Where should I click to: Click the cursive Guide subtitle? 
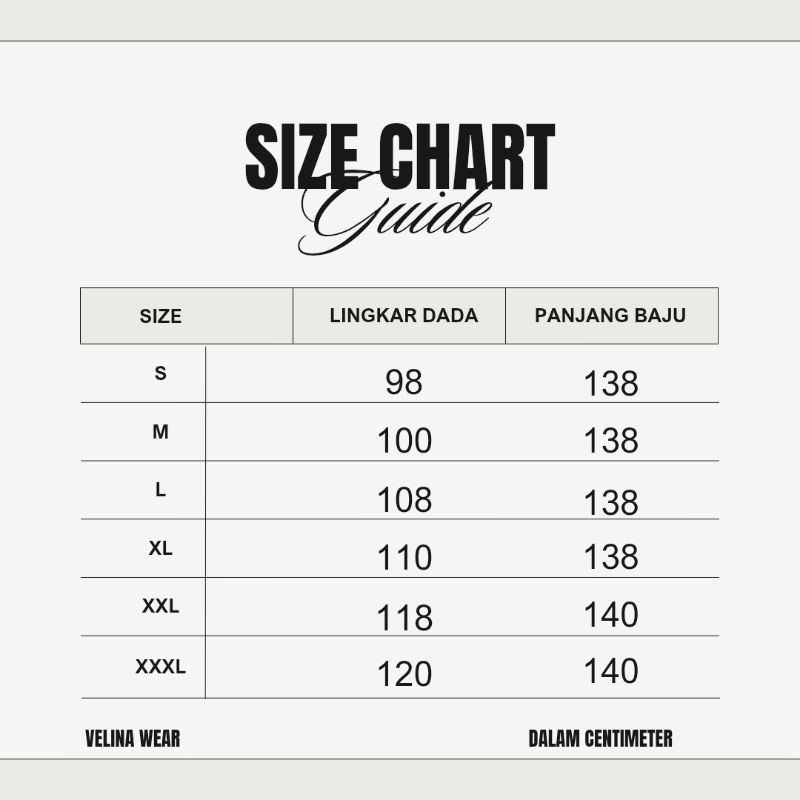pyautogui.click(x=395, y=212)
